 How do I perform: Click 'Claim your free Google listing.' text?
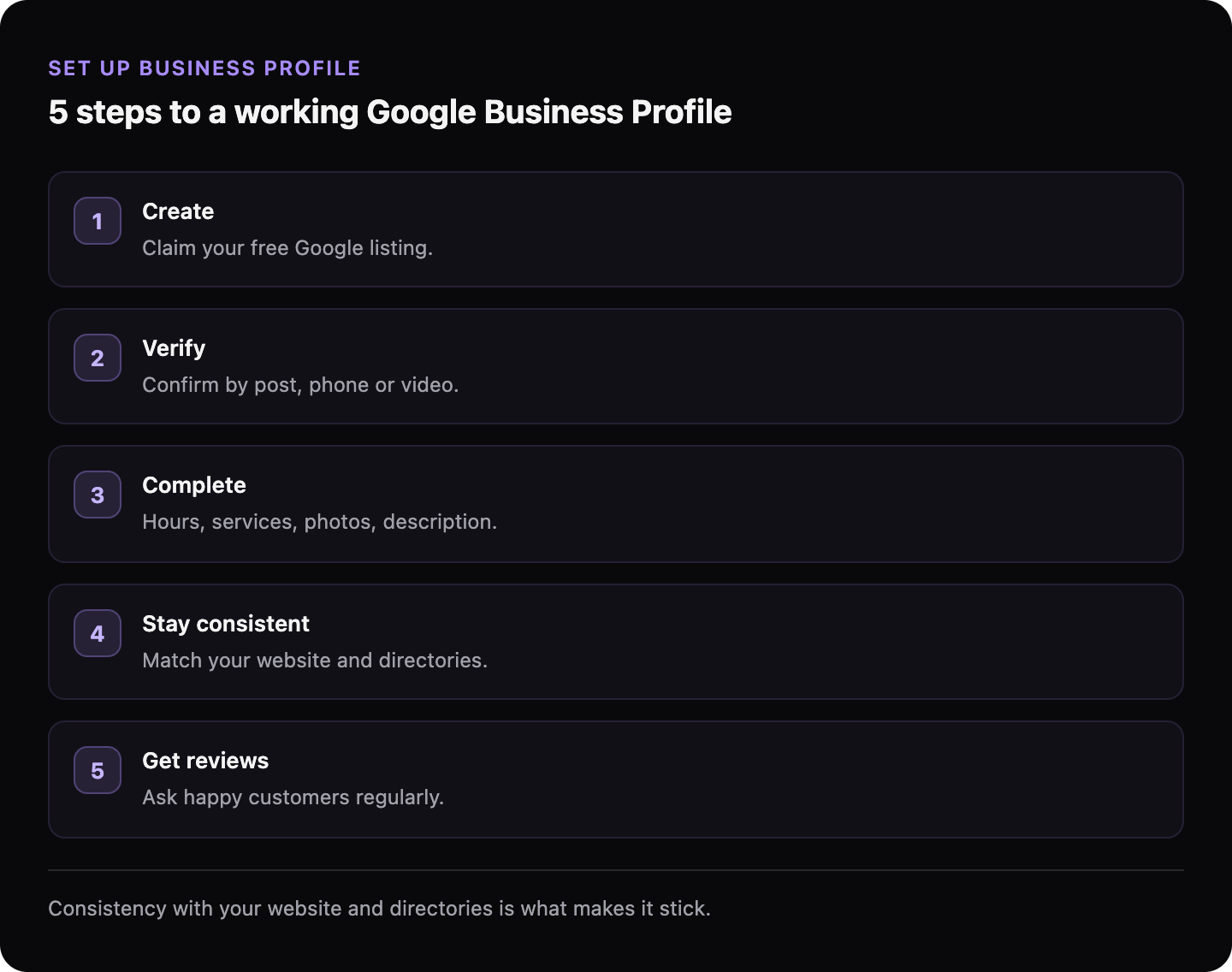pyautogui.click(x=287, y=248)
